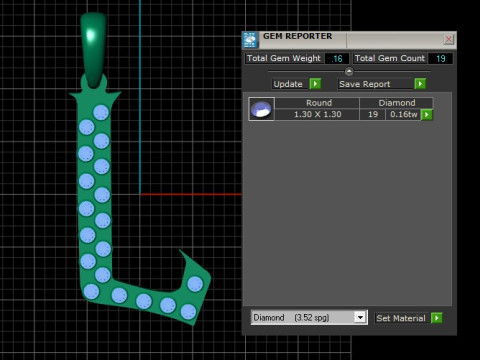Click the "Diamond" cell in report row
Viewport: 480px width, 360px height.
(x=397, y=103)
